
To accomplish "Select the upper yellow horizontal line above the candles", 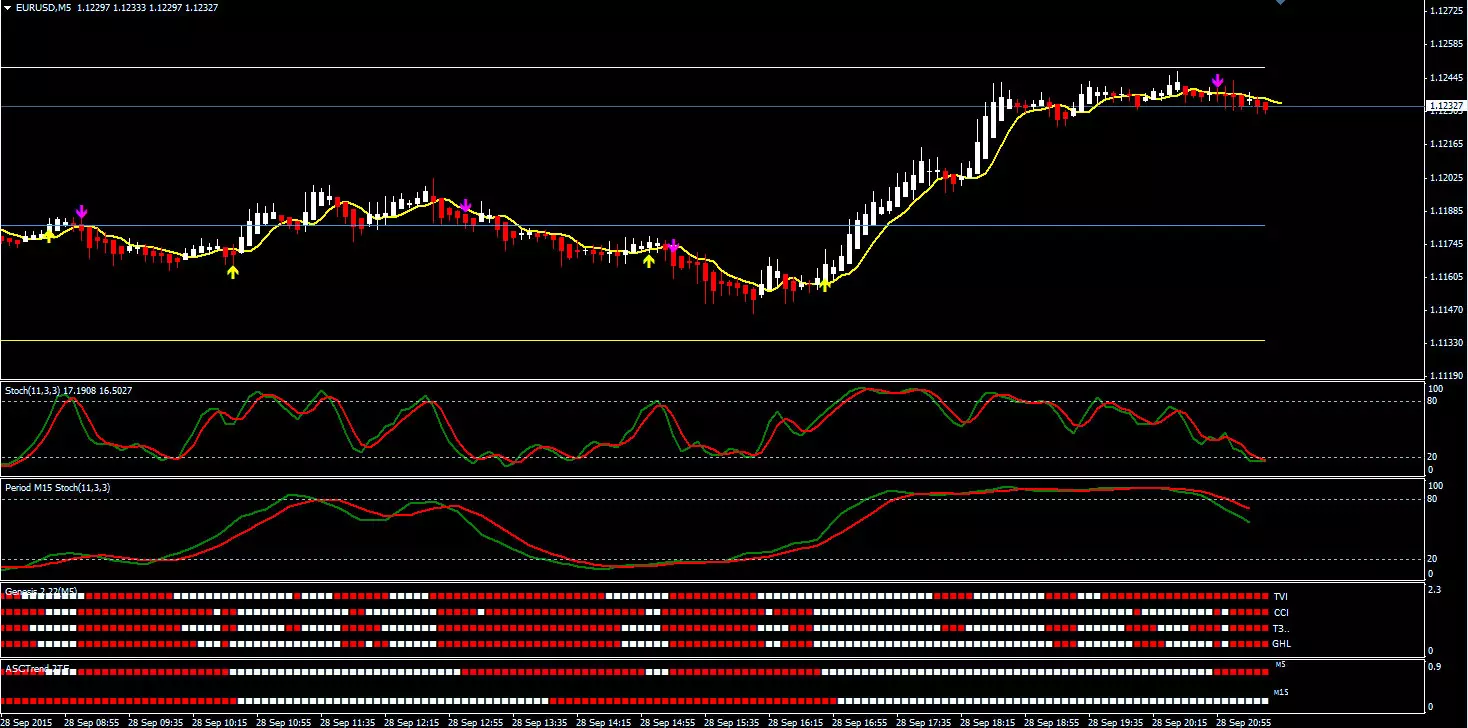I will pos(632,67).
